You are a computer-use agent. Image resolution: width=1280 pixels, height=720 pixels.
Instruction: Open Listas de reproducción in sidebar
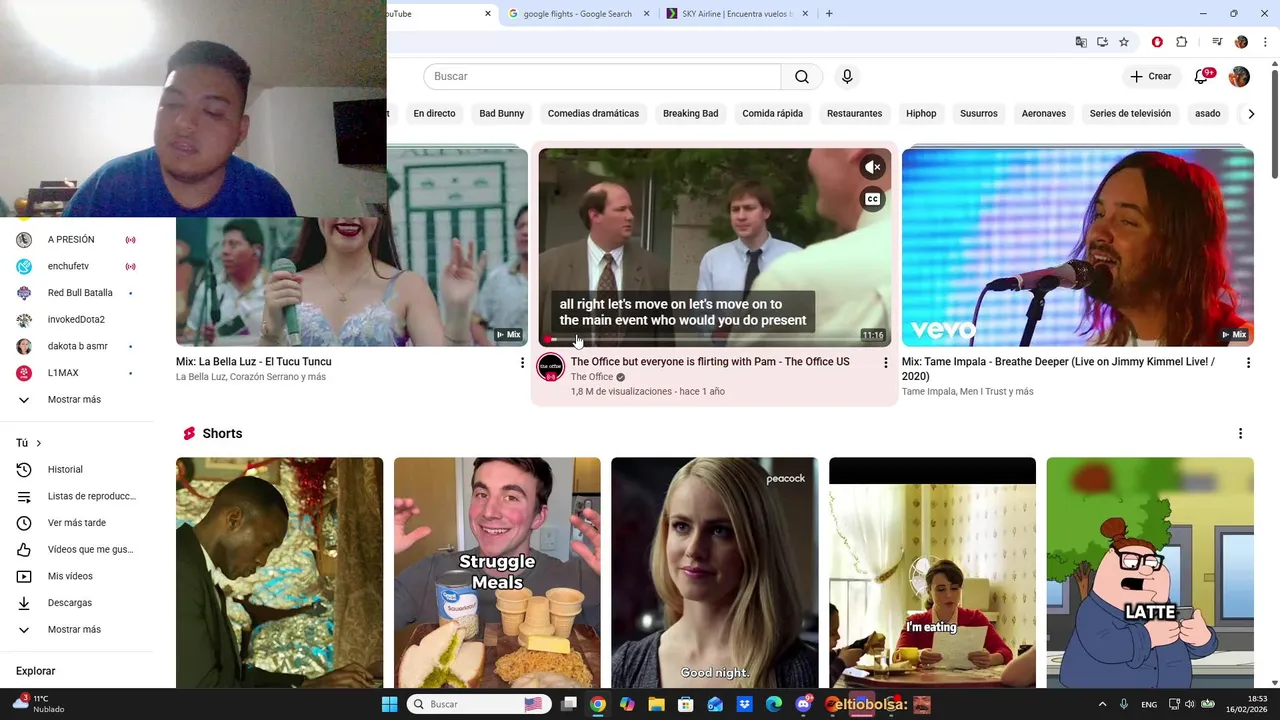77,497
